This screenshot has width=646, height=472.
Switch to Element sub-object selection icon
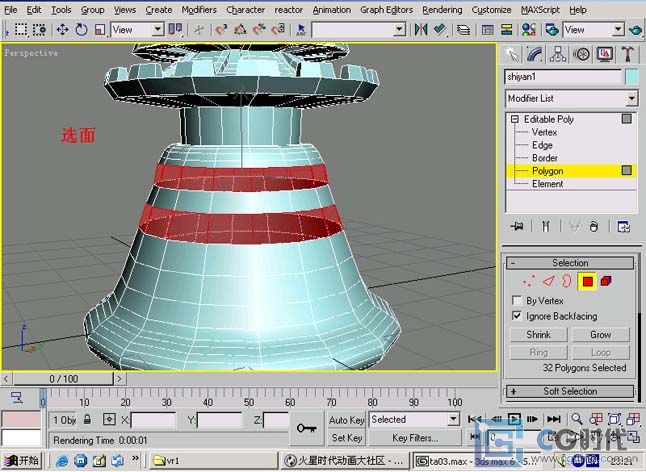click(x=606, y=282)
